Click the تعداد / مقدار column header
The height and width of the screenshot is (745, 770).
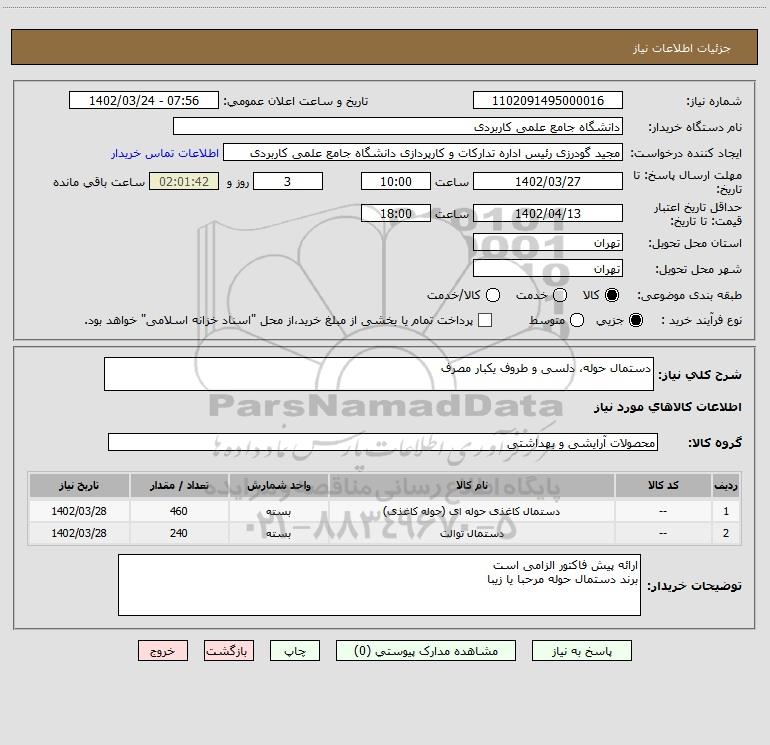tap(179, 485)
